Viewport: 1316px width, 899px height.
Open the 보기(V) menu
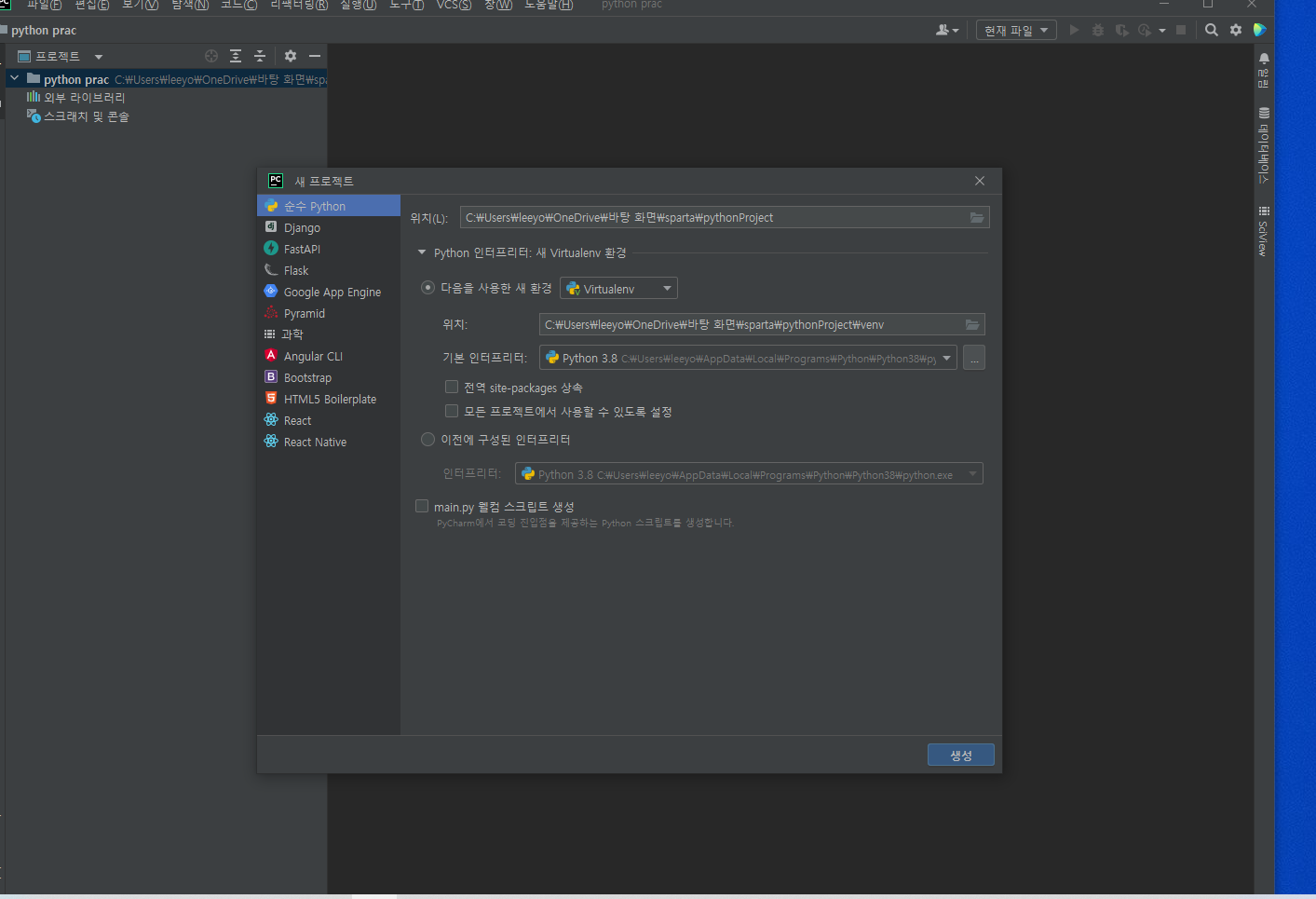[x=140, y=5]
